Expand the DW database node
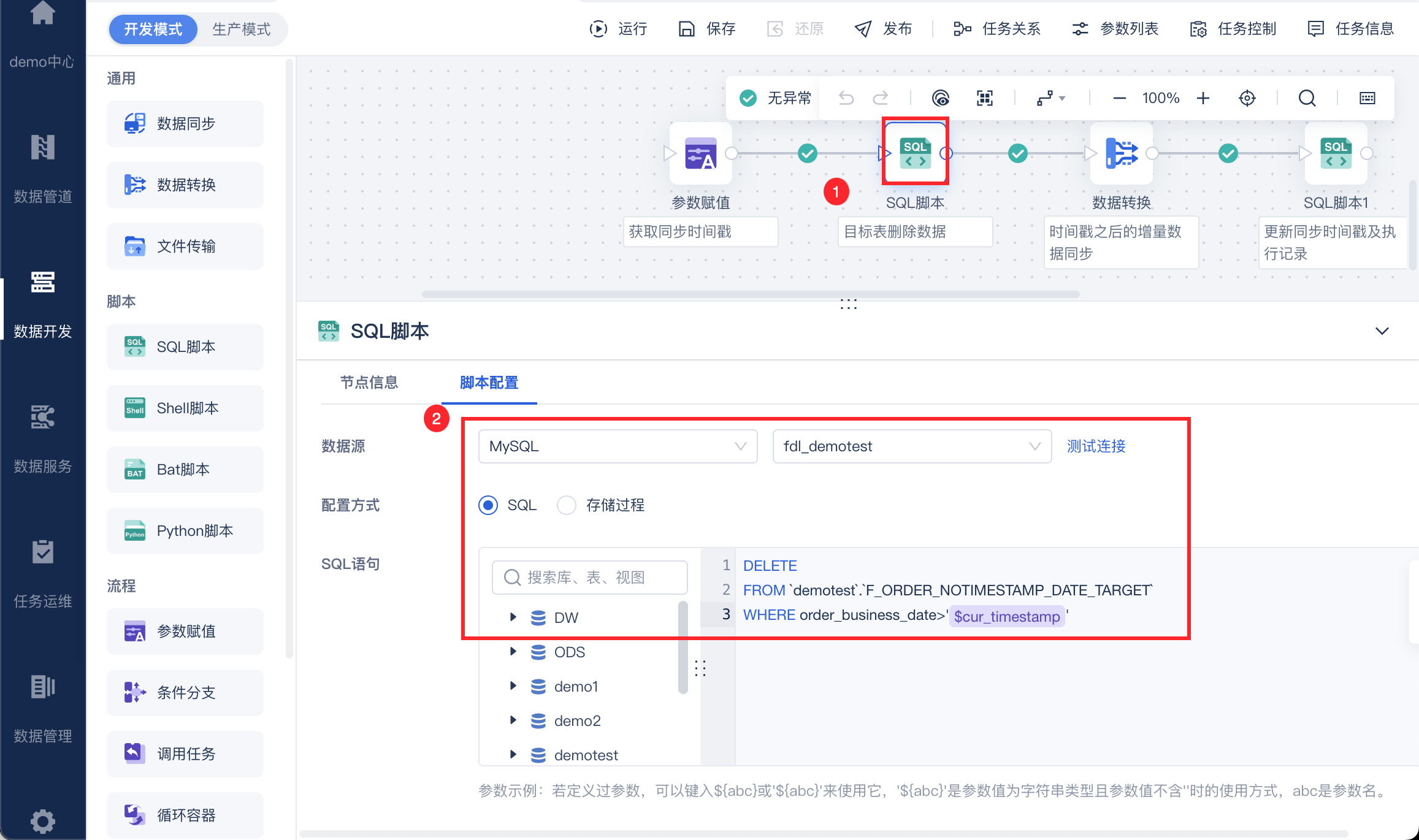The image size is (1419, 840). (x=513, y=617)
